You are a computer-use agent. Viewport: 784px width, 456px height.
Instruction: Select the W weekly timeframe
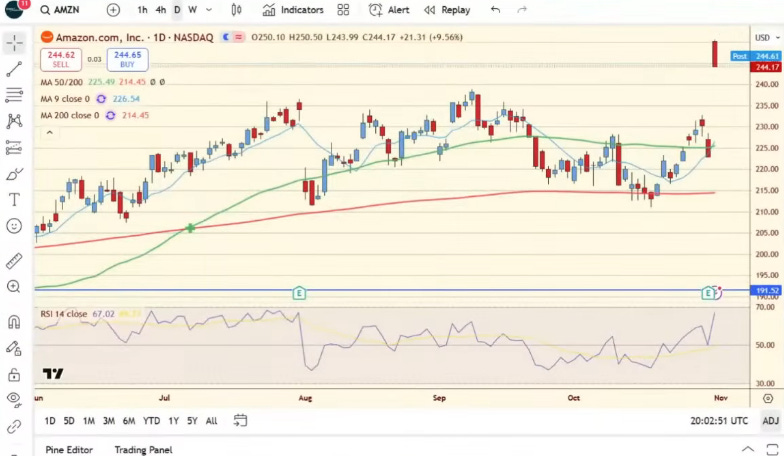tap(192, 10)
